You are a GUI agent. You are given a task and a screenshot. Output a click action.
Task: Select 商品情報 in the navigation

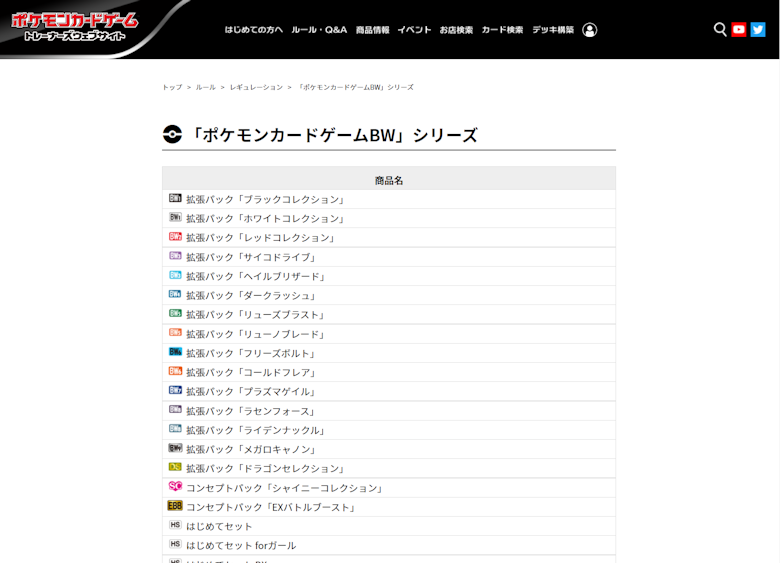click(372, 30)
